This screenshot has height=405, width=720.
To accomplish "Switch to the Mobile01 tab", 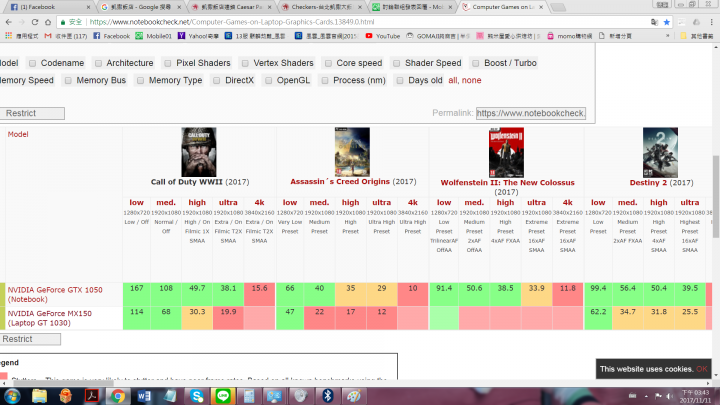I will click(412, 7).
